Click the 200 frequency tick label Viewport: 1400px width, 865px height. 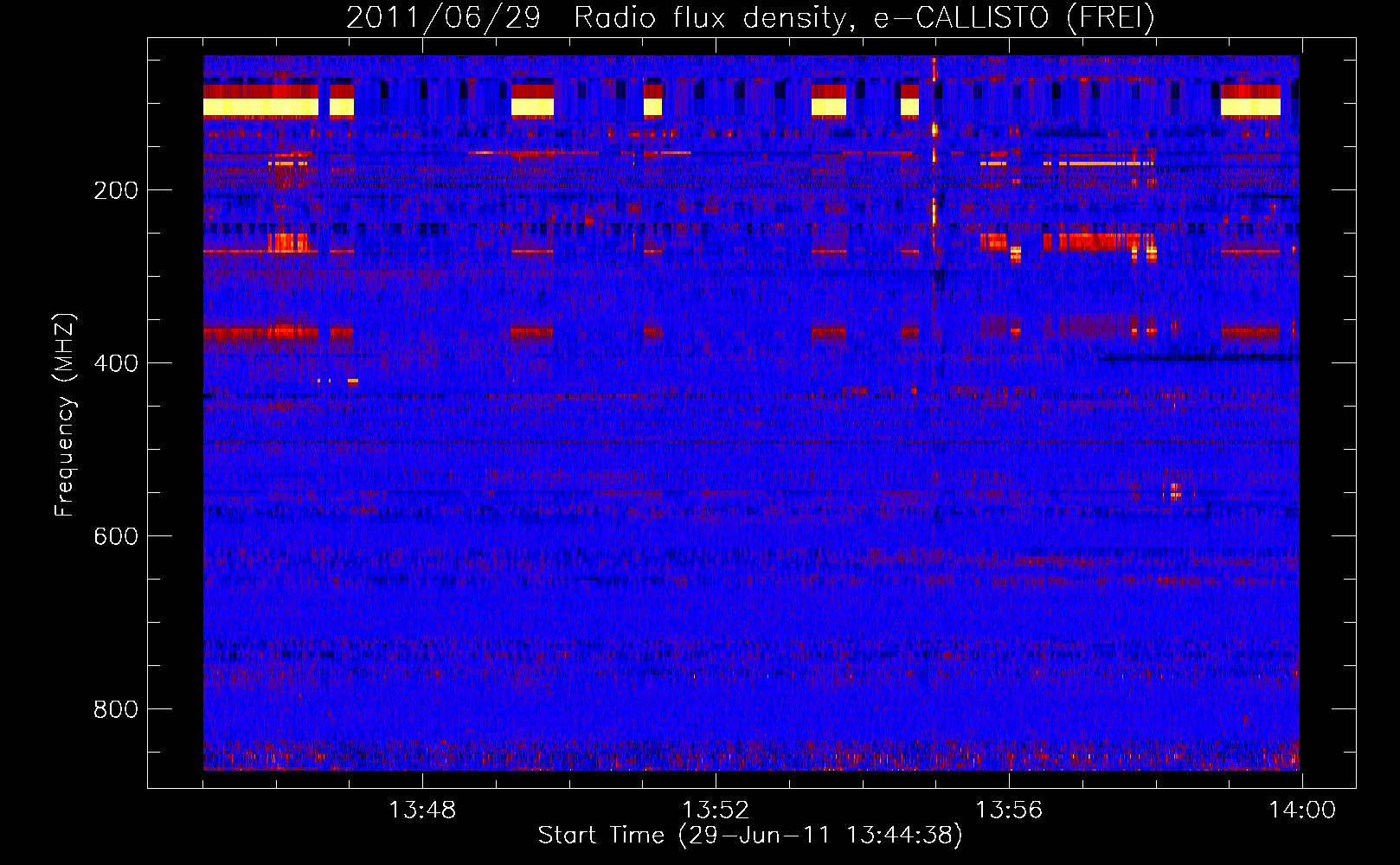[116, 190]
